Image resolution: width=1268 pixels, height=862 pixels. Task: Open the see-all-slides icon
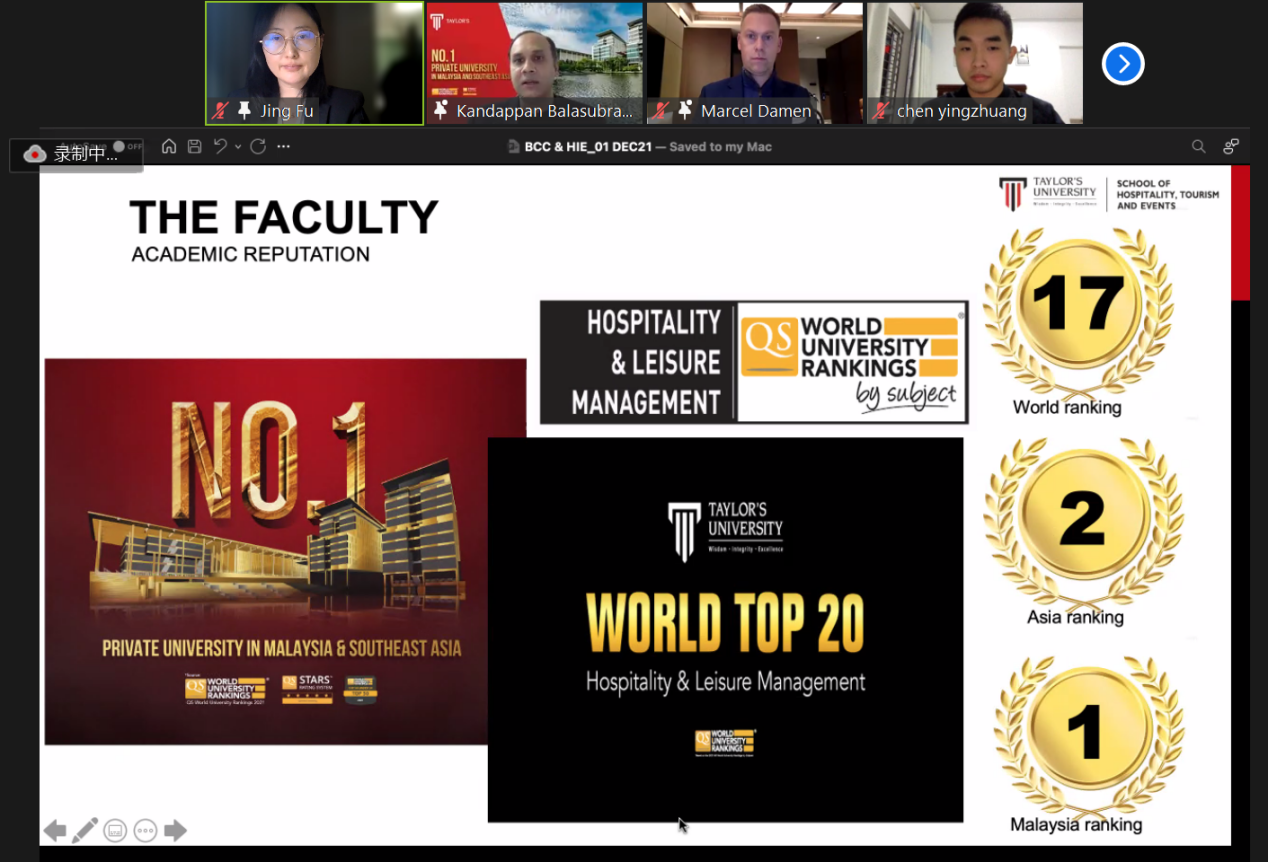click(x=115, y=830)
